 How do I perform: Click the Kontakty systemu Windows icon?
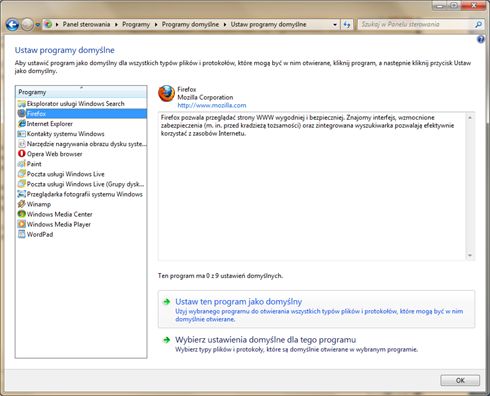point(22,134)
